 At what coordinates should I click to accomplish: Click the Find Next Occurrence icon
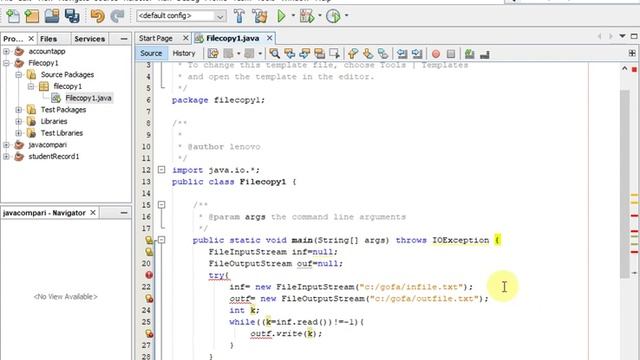pos(304,53)
